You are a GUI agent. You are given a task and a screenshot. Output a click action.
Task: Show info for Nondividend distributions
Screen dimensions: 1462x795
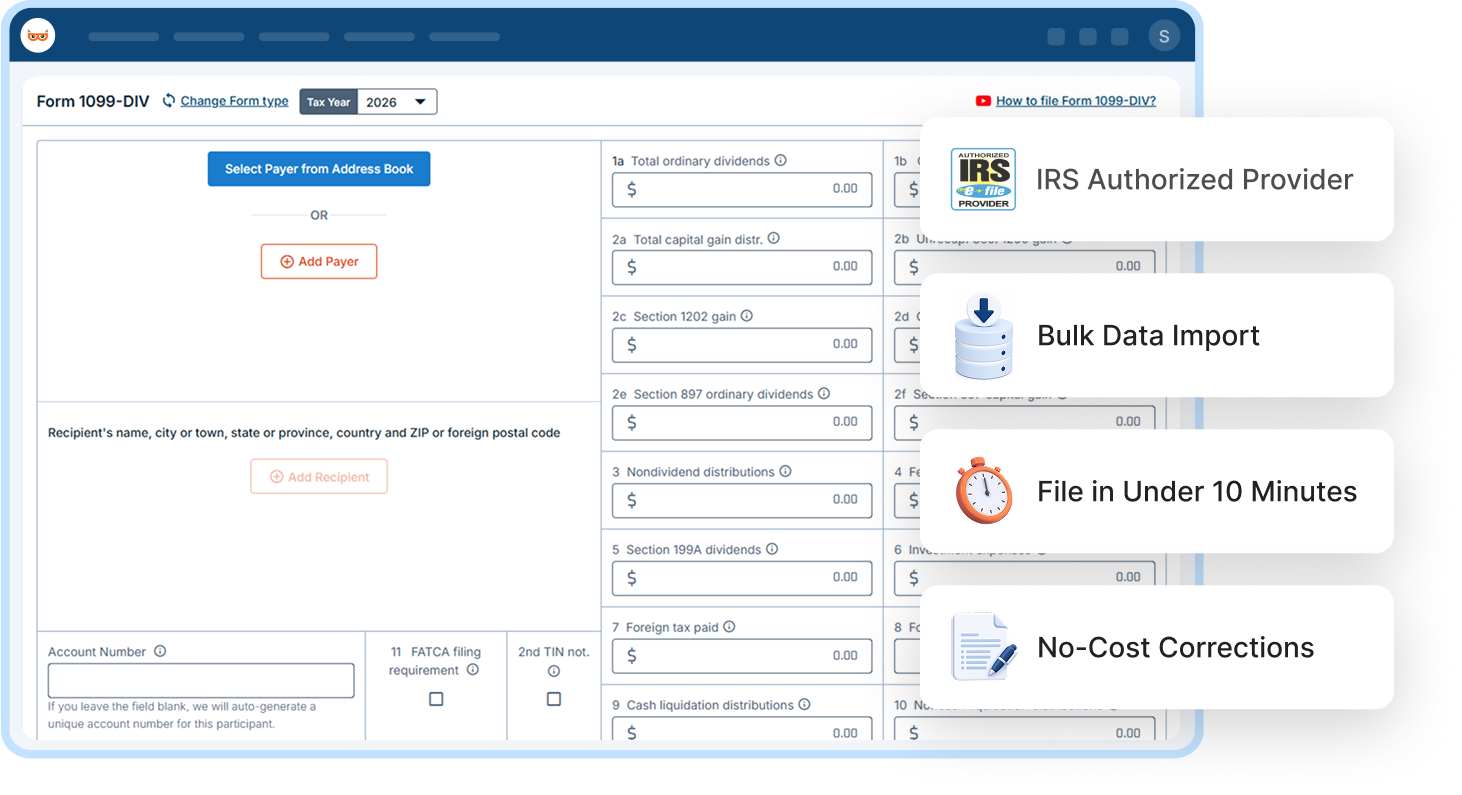point(786,471)
